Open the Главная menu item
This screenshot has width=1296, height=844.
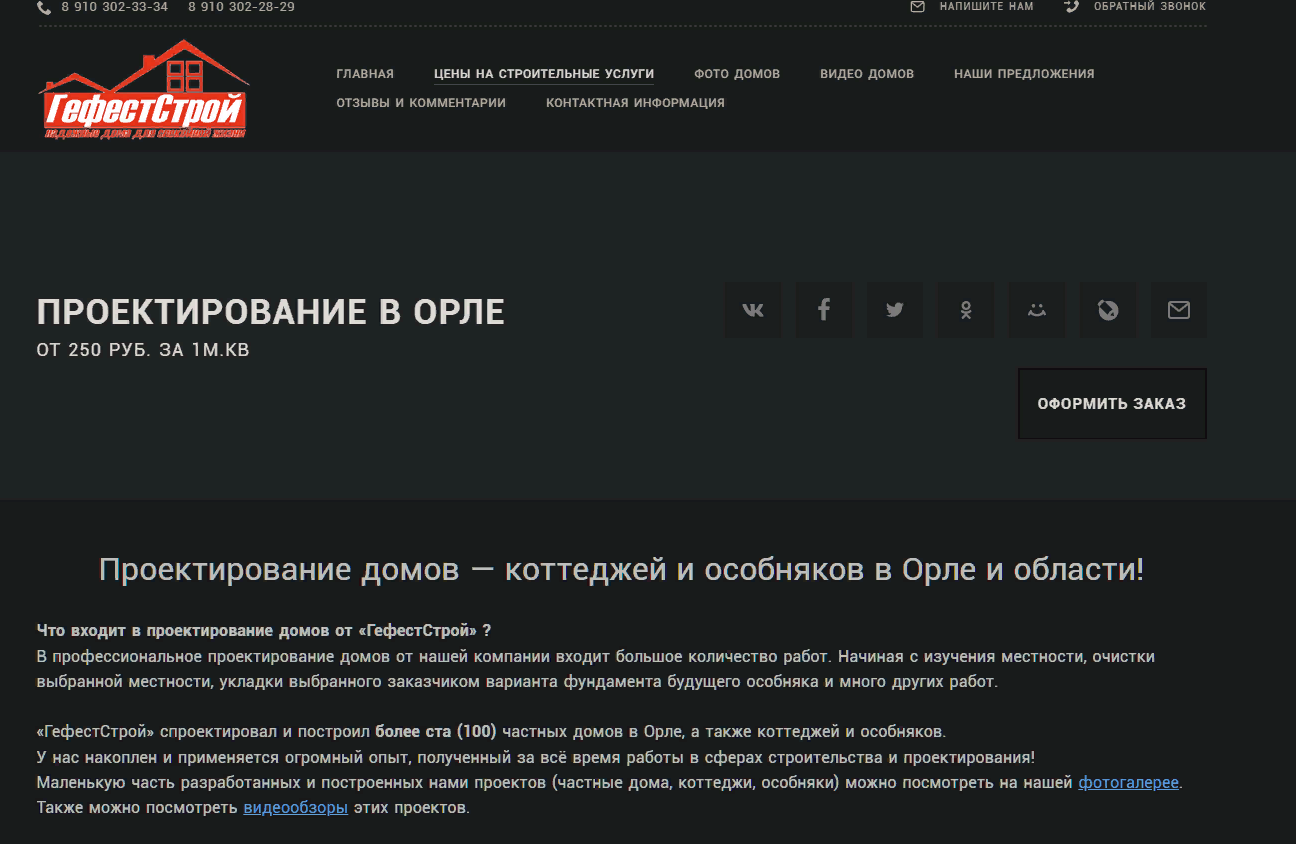[x=365, y=74]
